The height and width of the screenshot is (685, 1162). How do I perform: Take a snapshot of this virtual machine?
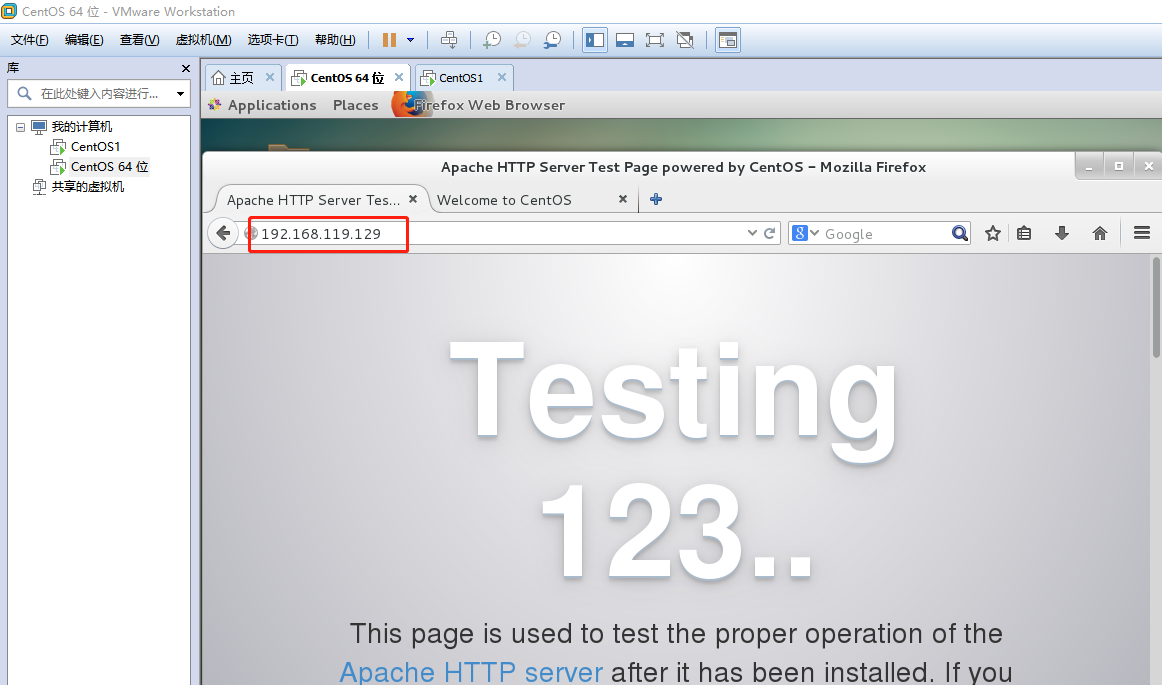click(492, 40)
